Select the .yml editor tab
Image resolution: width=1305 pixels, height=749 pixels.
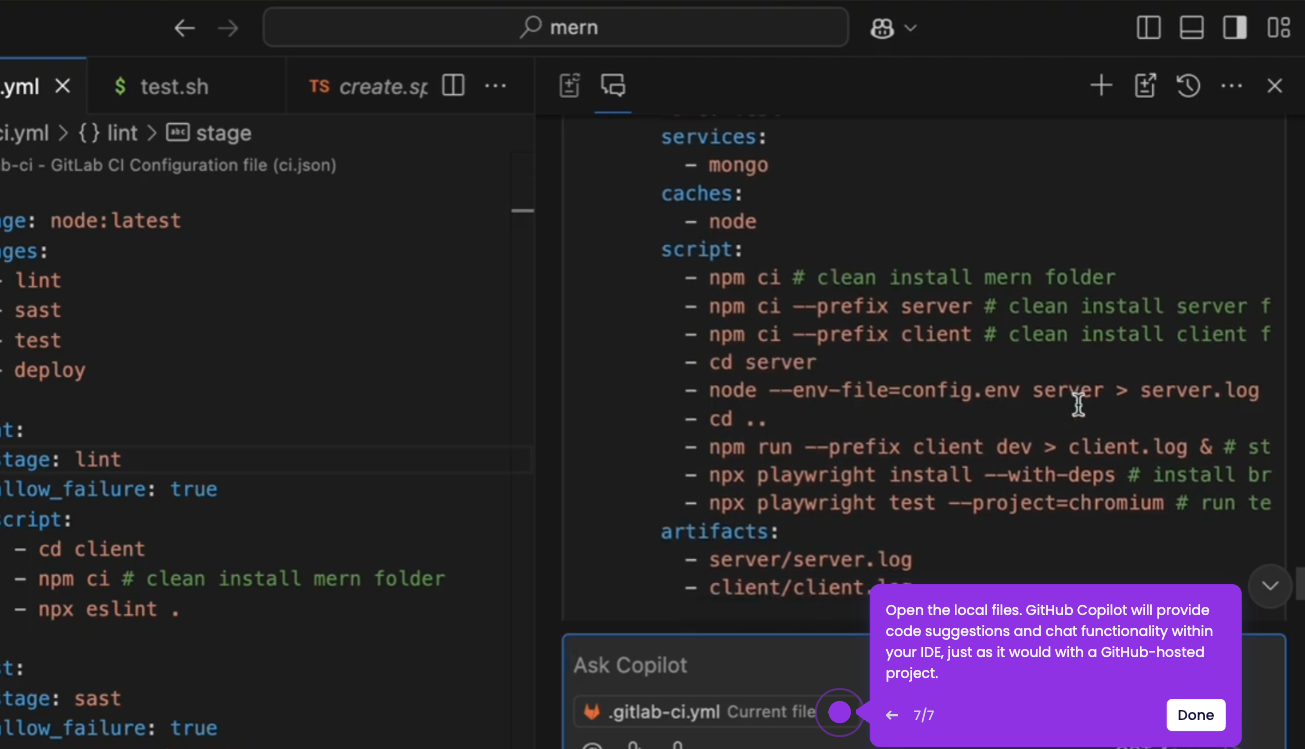[22, 86]
